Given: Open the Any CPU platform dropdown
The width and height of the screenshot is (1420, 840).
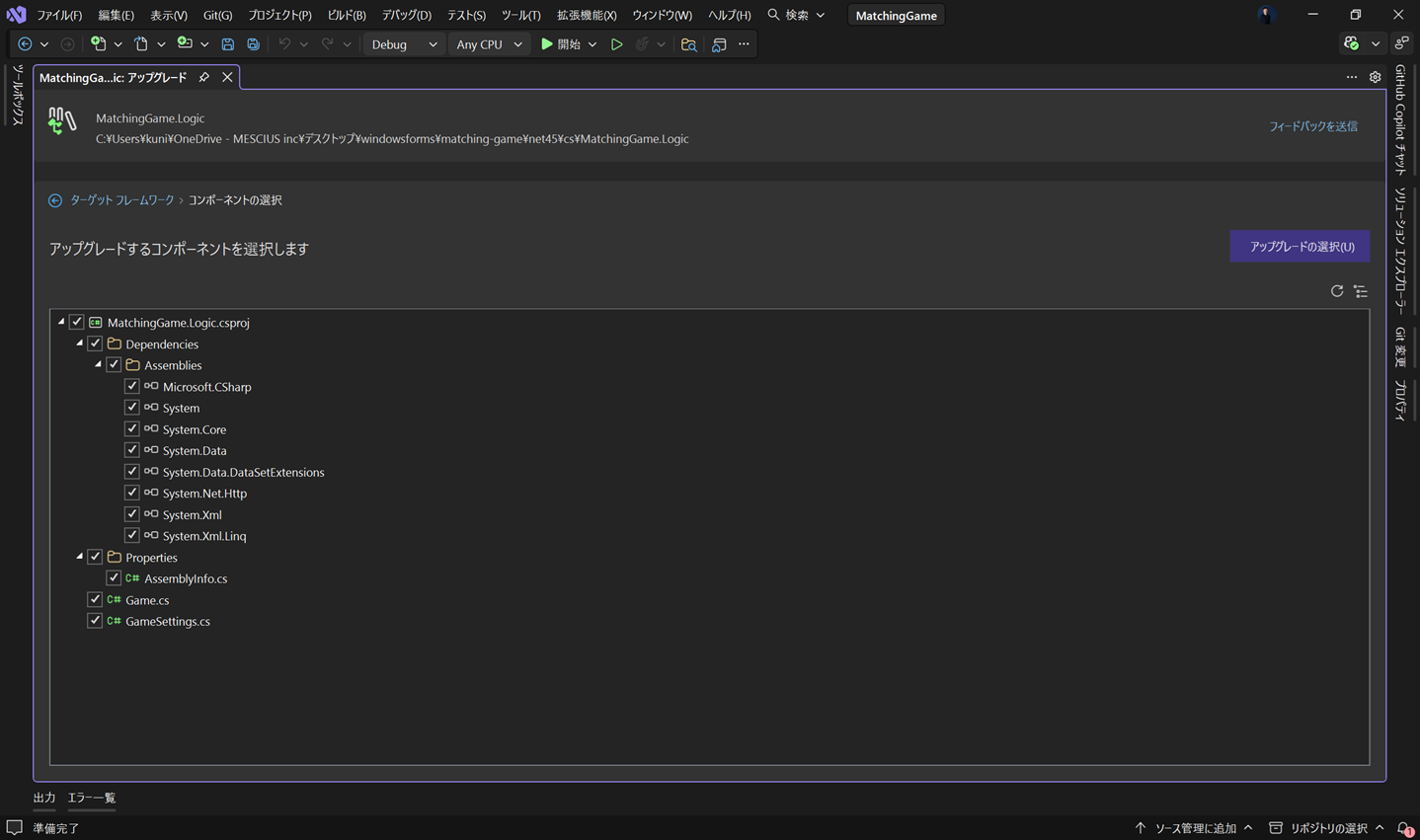Looking at the screenshot, I should [x=489, y=44].
